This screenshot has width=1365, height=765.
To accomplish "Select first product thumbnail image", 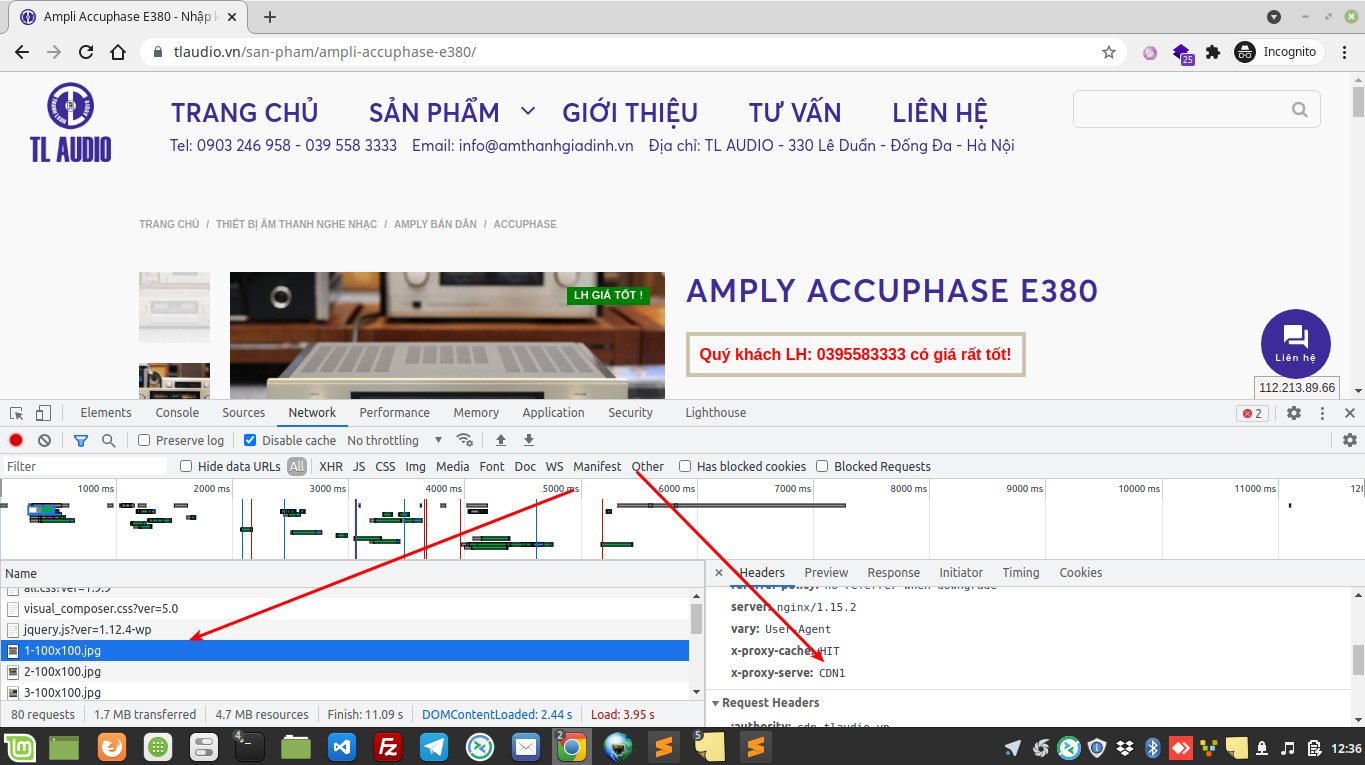I will [x=174, y=308].
